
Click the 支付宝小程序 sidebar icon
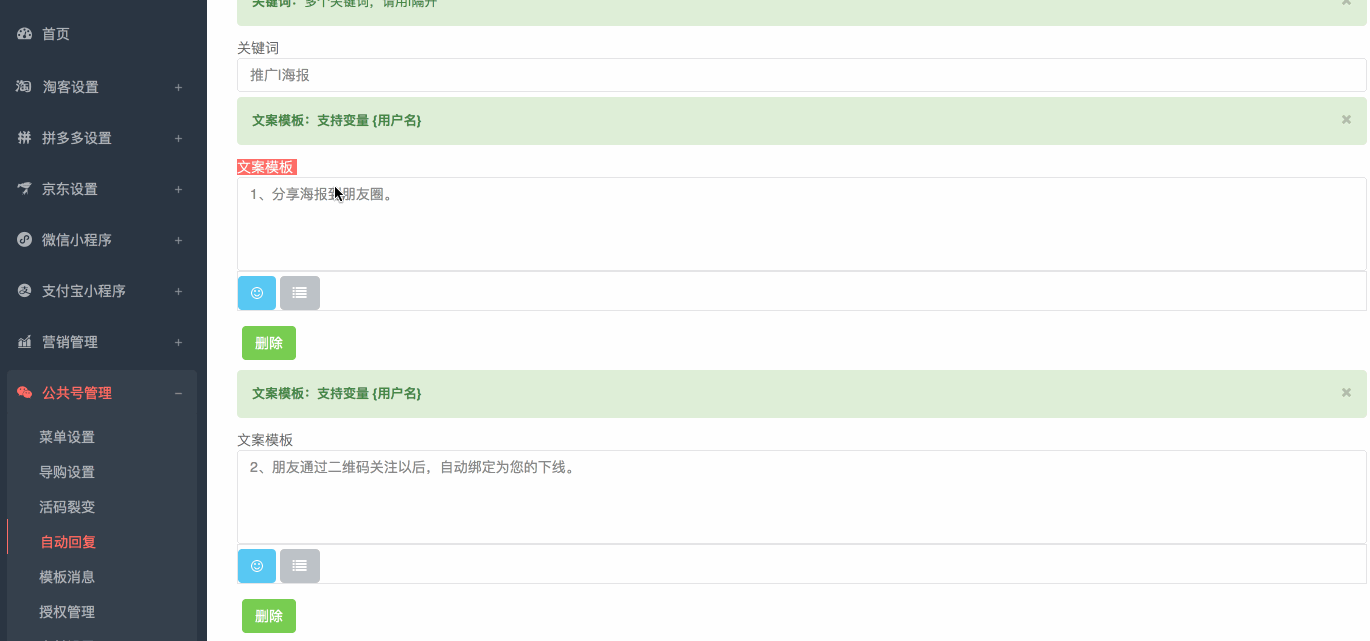[x=25, y=291]
